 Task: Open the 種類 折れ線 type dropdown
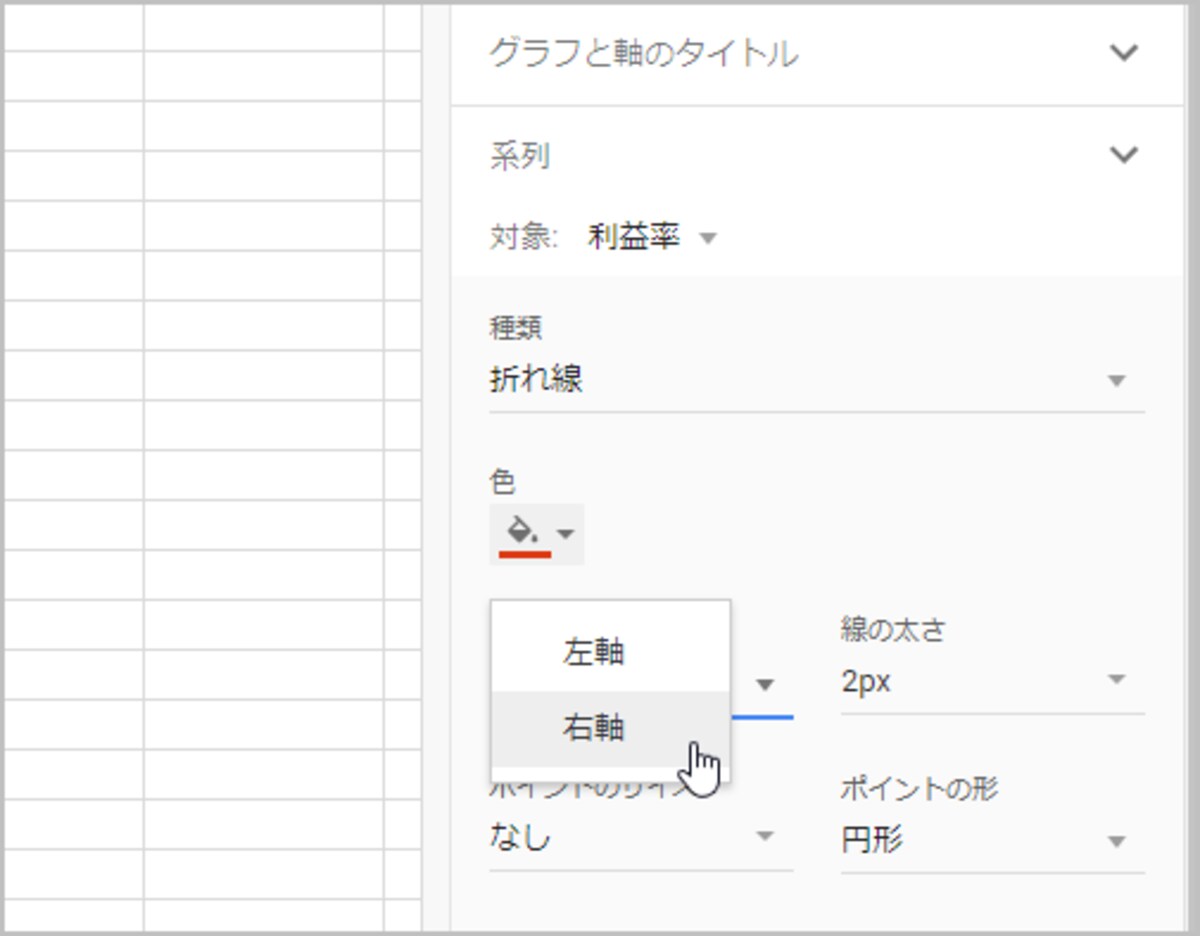tap(816, 381)
